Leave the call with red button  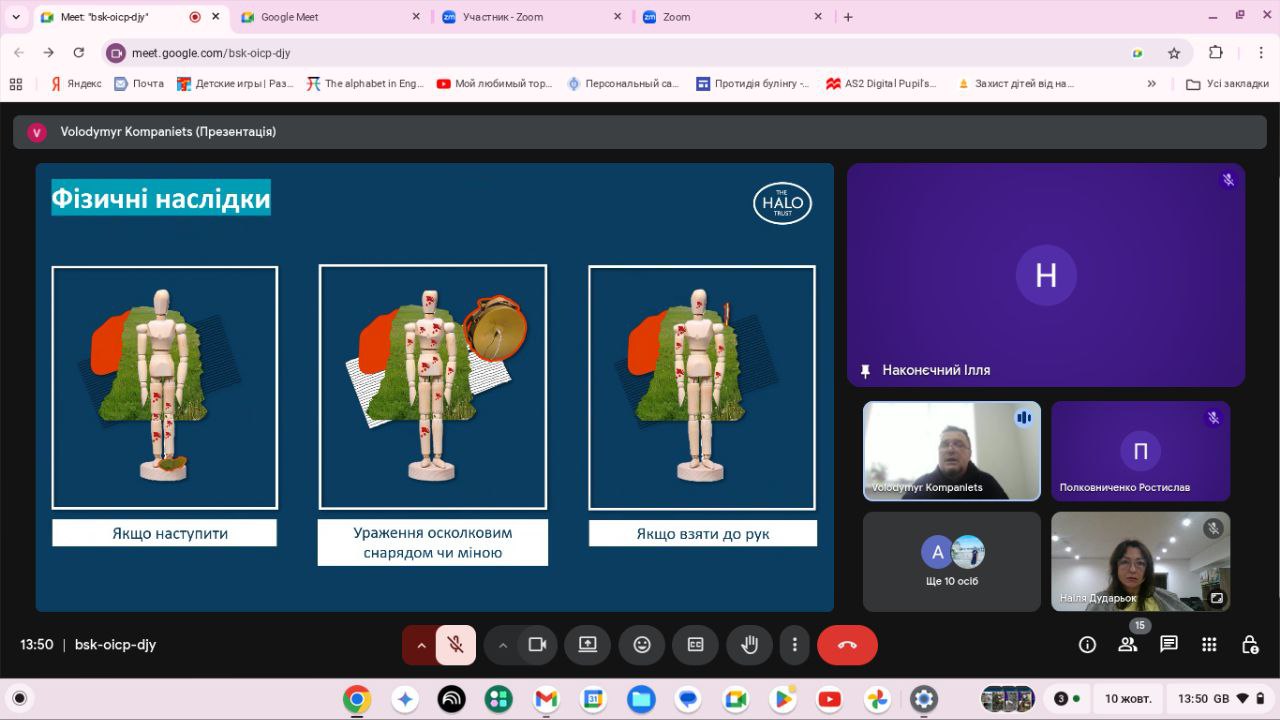pos(847,645)
